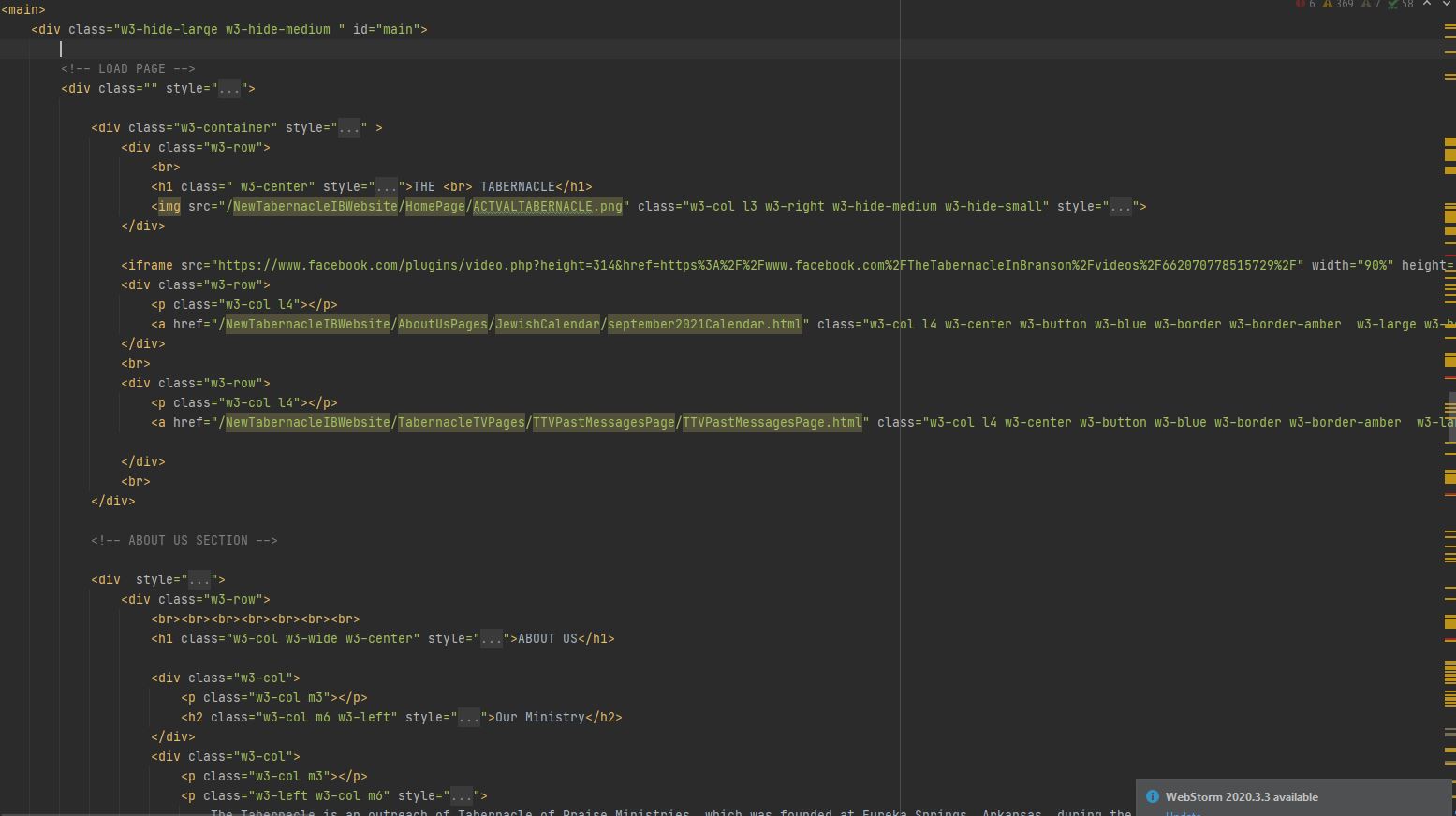Expand folded style on Our Ministry h2
Screen dimensions: 1456x816
click(x=469, y=718)
